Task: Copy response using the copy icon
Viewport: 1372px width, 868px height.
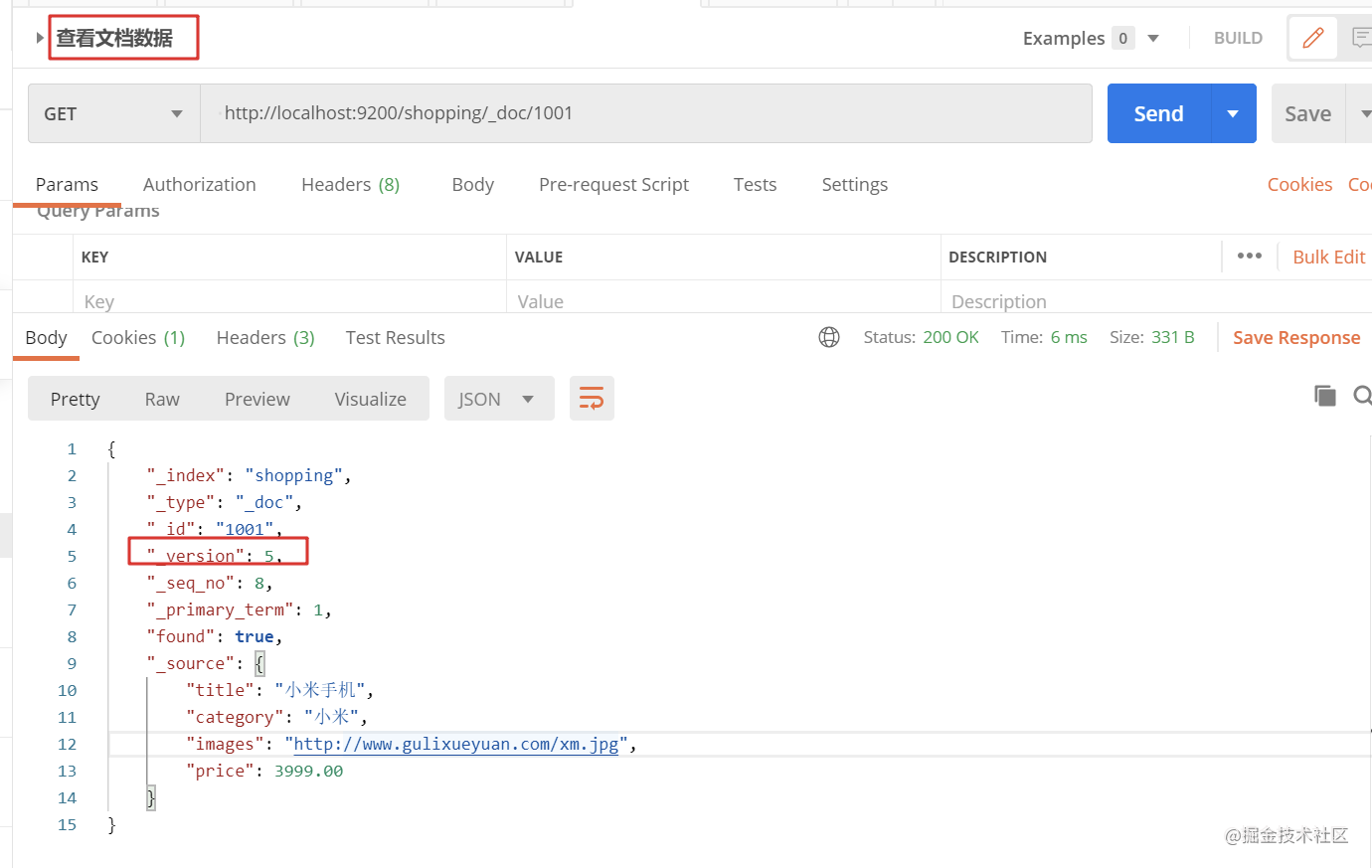Action: pyautogui.click(x=1325, y=396)
